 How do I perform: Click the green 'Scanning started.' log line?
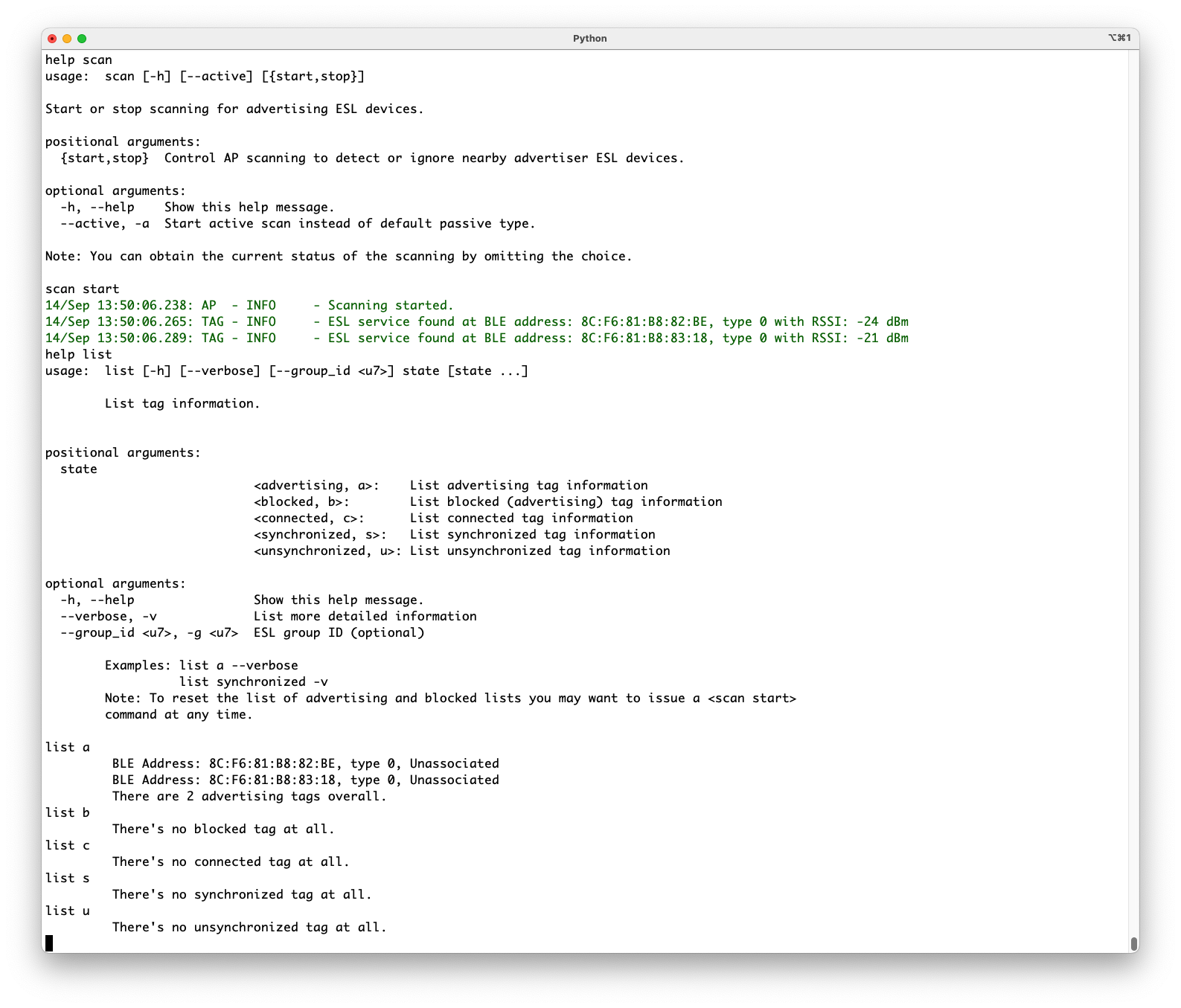(x=249, y=305)
